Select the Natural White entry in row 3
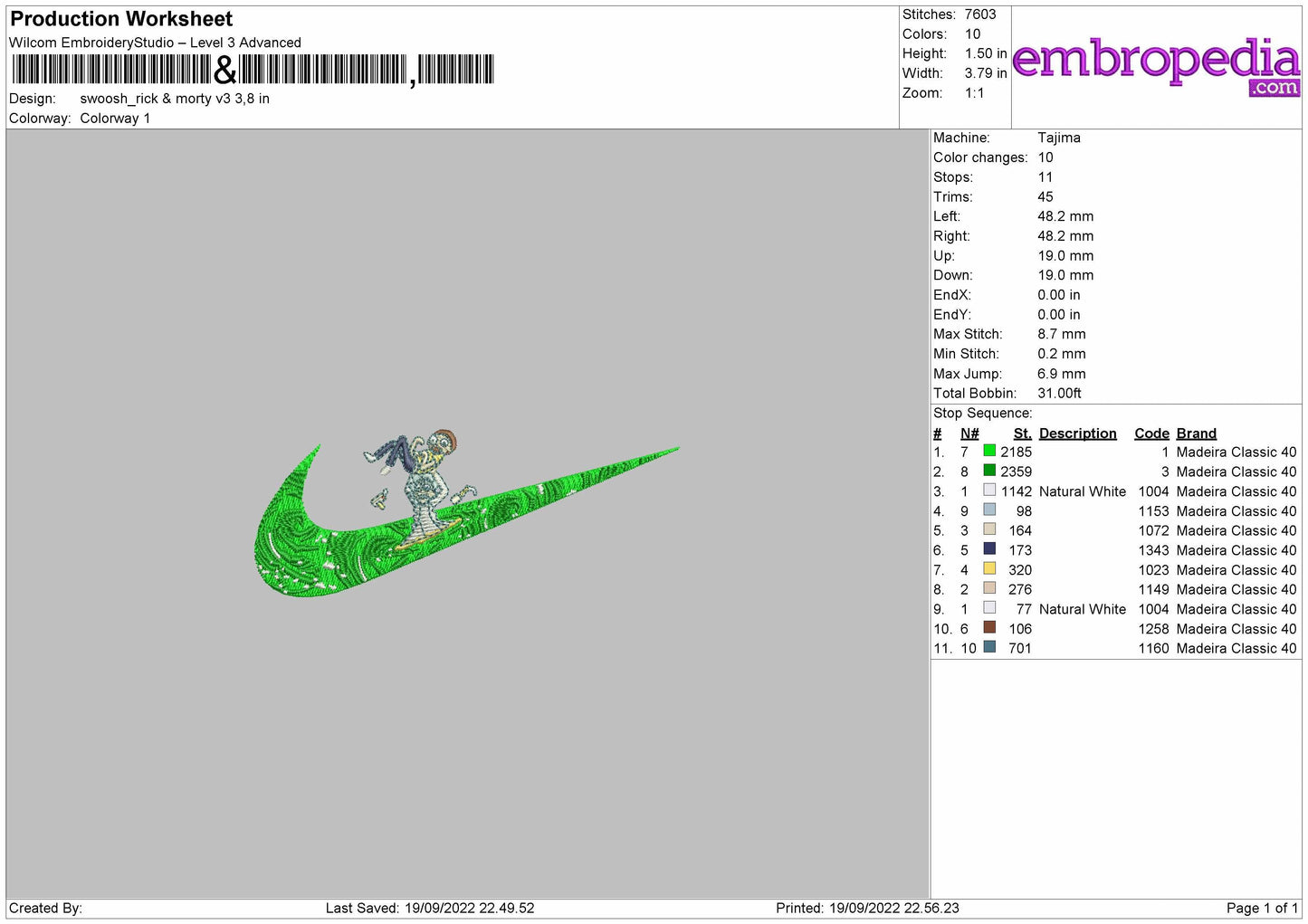Screen dimensions: 1308x924 point(1082,491)
